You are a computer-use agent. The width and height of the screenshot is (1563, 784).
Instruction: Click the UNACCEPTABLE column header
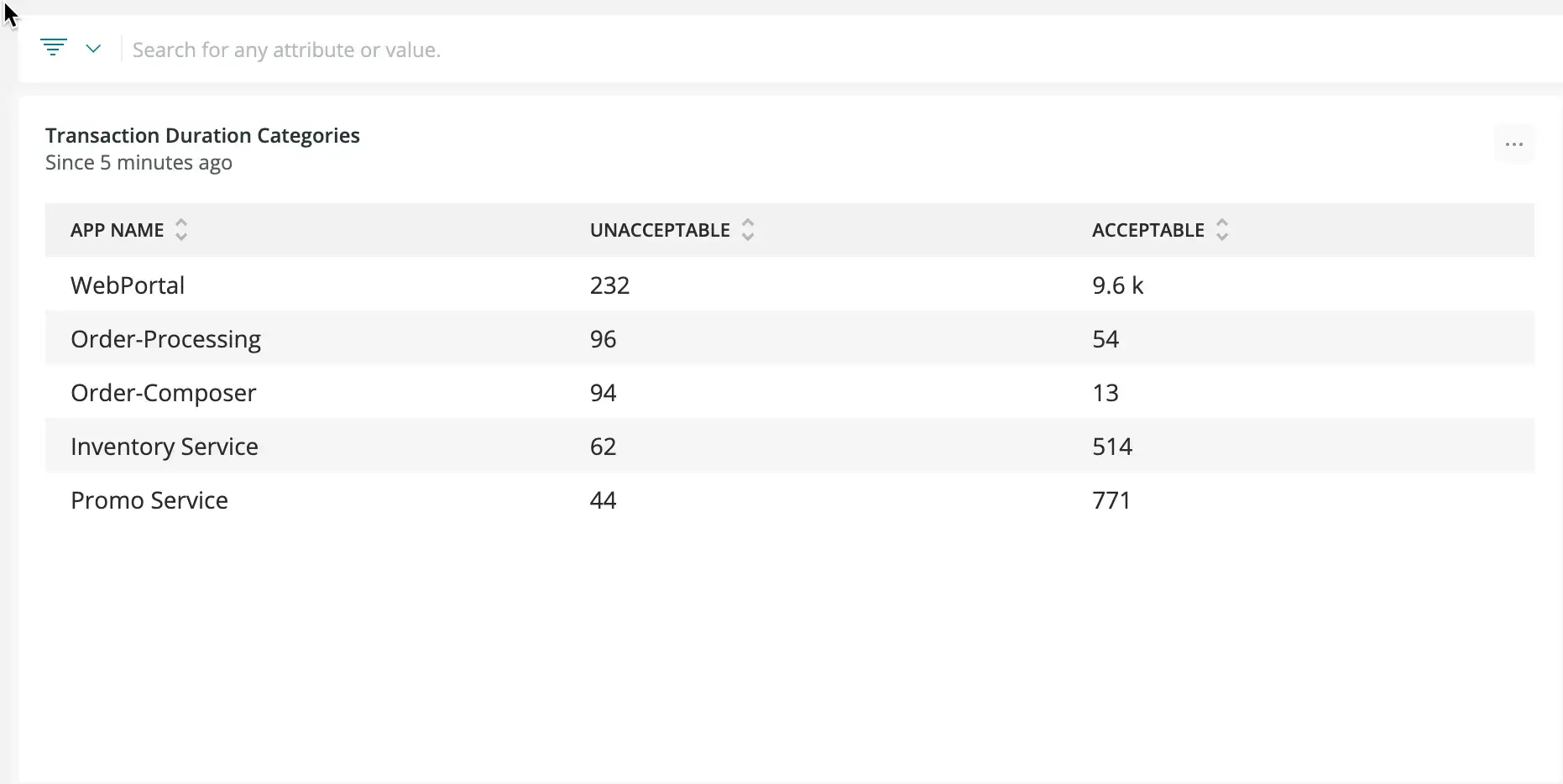click(660, 230)
